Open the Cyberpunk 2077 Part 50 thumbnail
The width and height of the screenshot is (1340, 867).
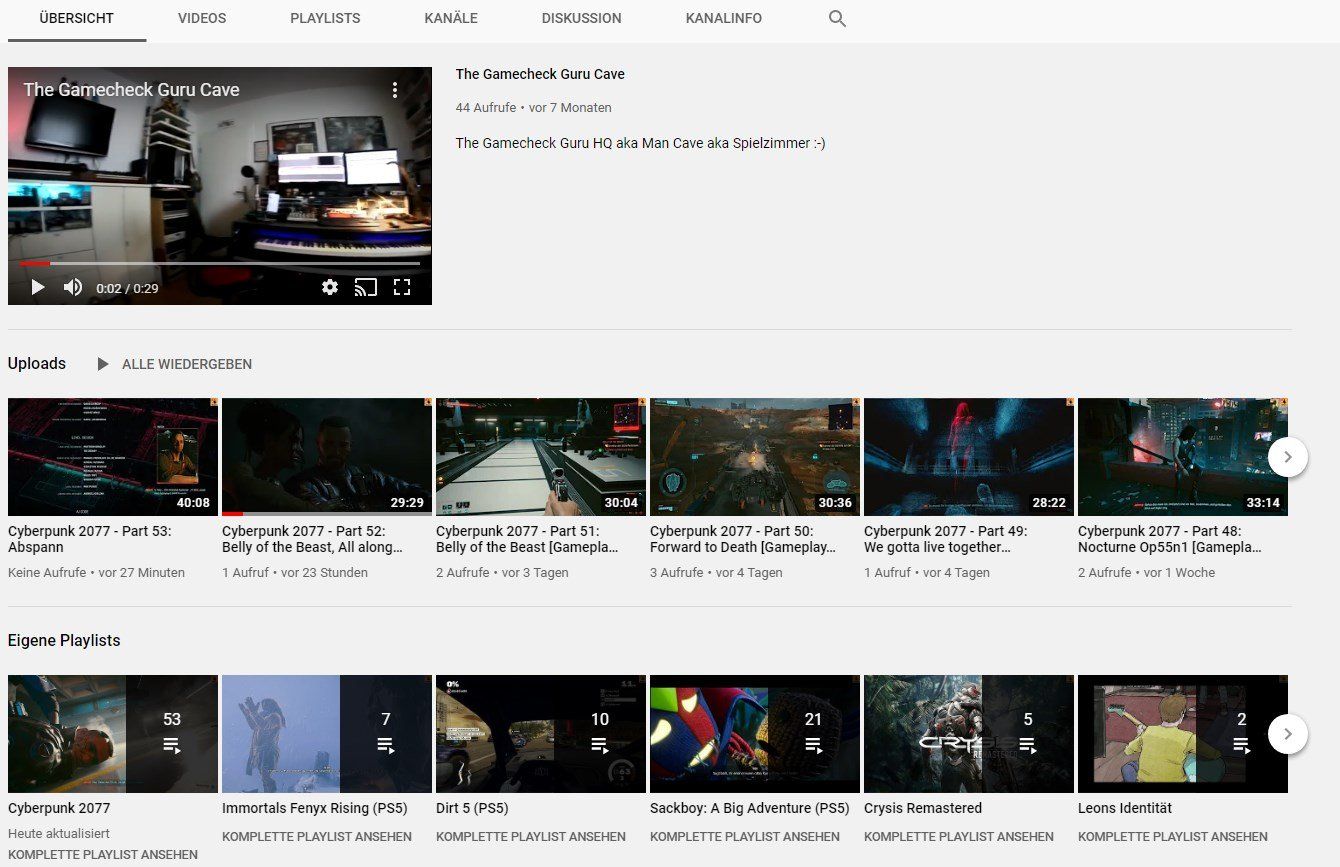pyautogui.click(x=755, y=457)
